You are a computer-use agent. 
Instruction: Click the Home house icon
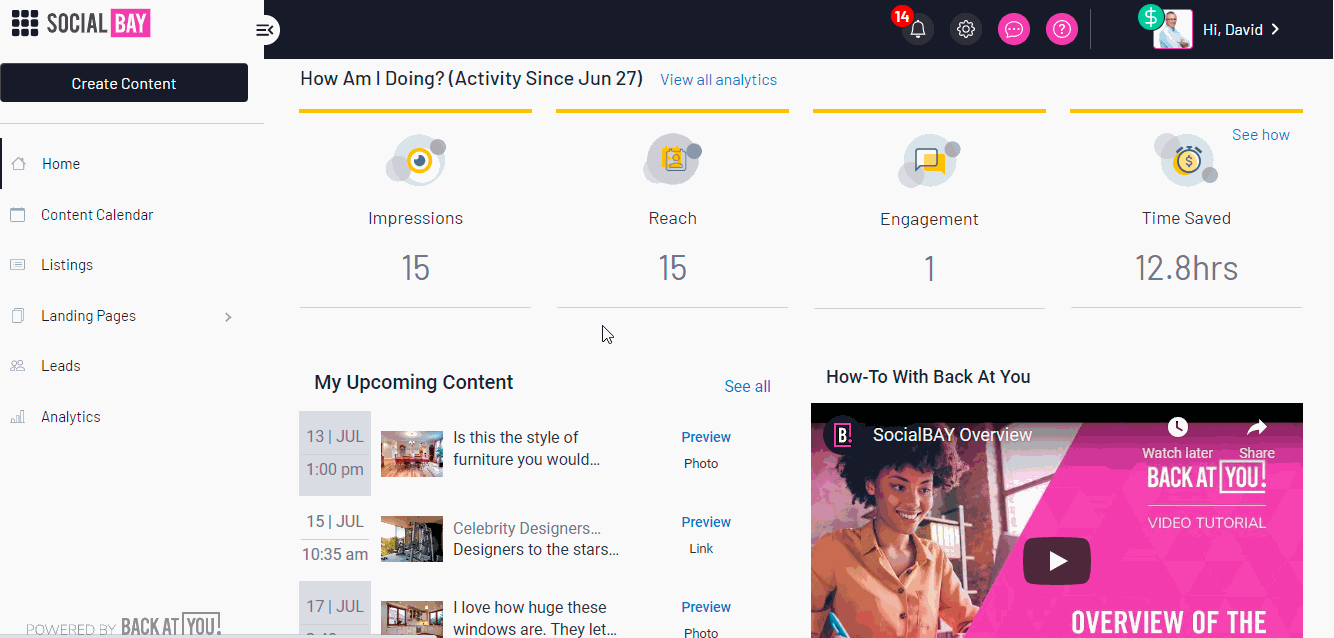(18, 164)
